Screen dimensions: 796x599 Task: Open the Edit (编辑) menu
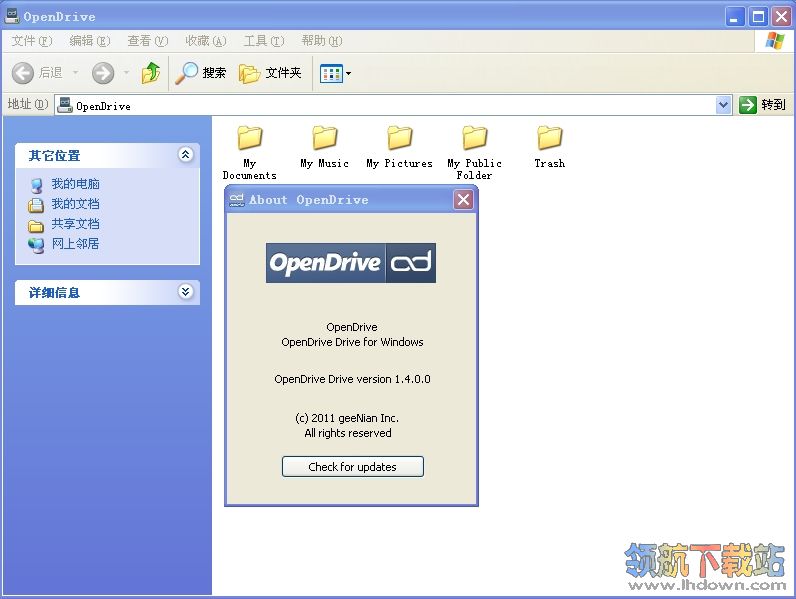tap(90, 41)
